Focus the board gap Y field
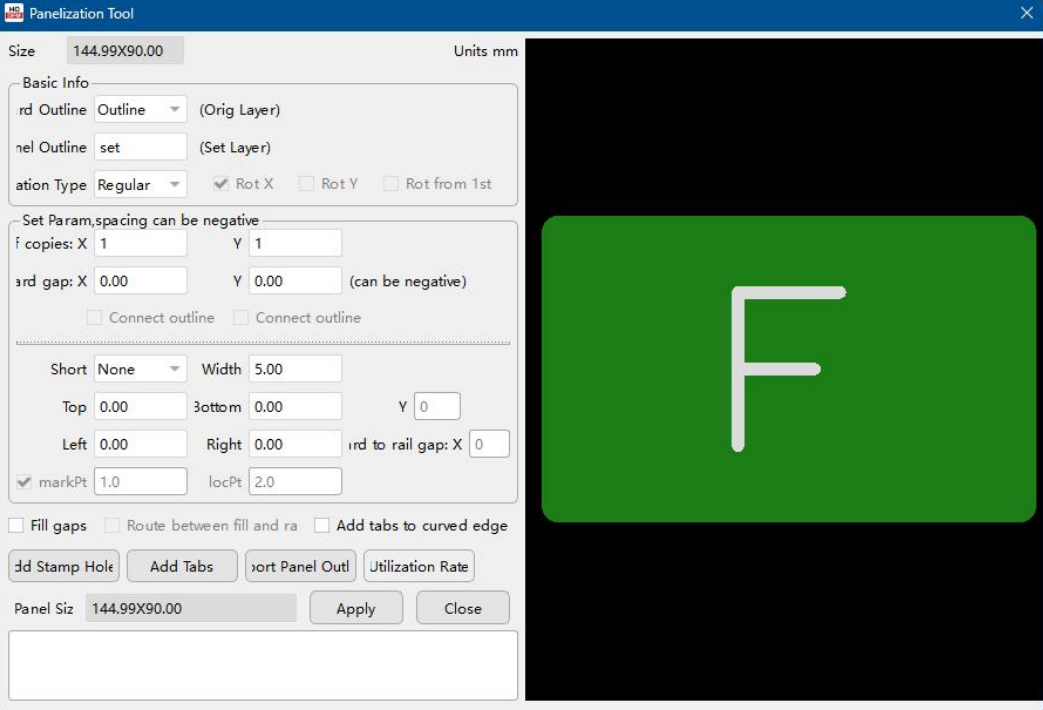Screen dimensions: 1043x710 click(295, 281)
